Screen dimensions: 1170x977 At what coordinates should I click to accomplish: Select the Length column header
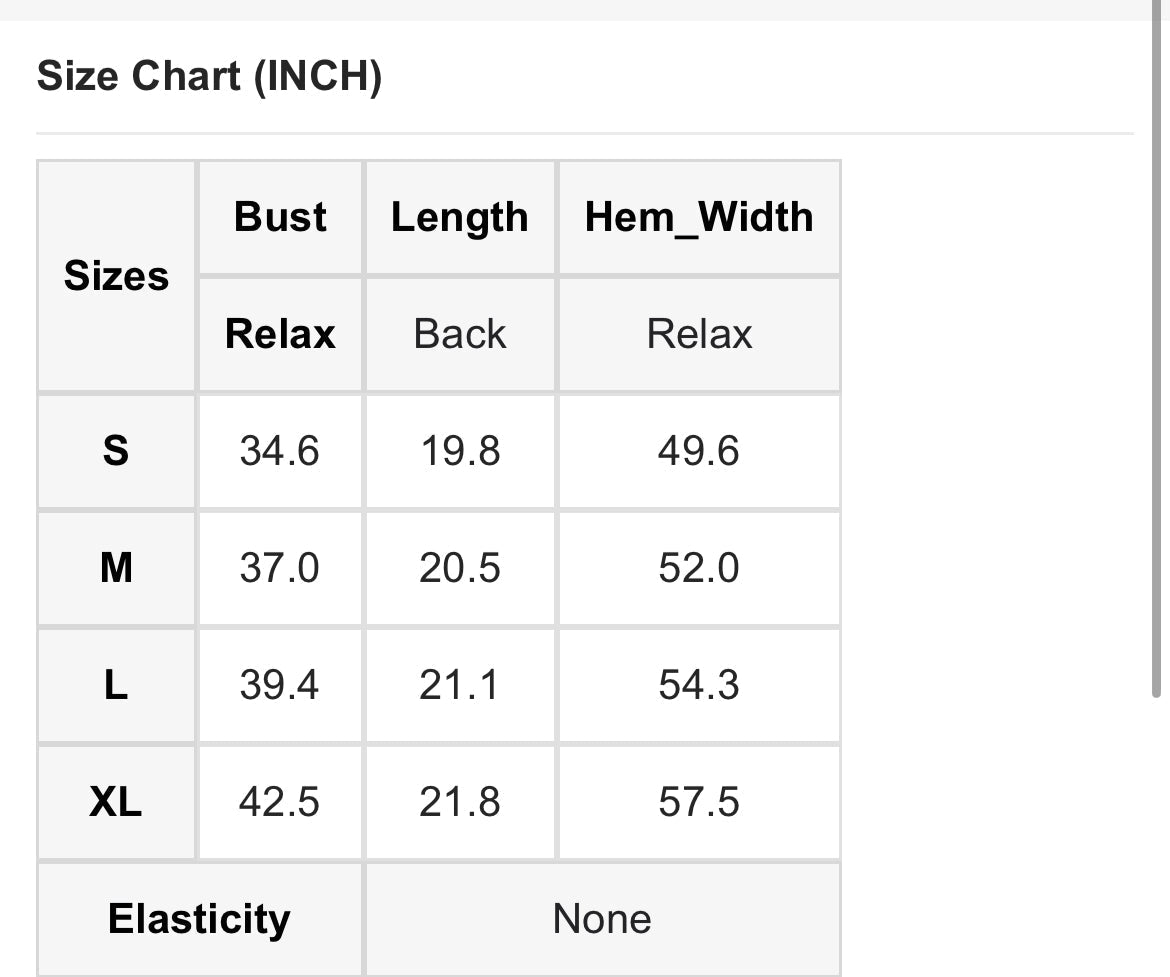(x=459, y=217)
